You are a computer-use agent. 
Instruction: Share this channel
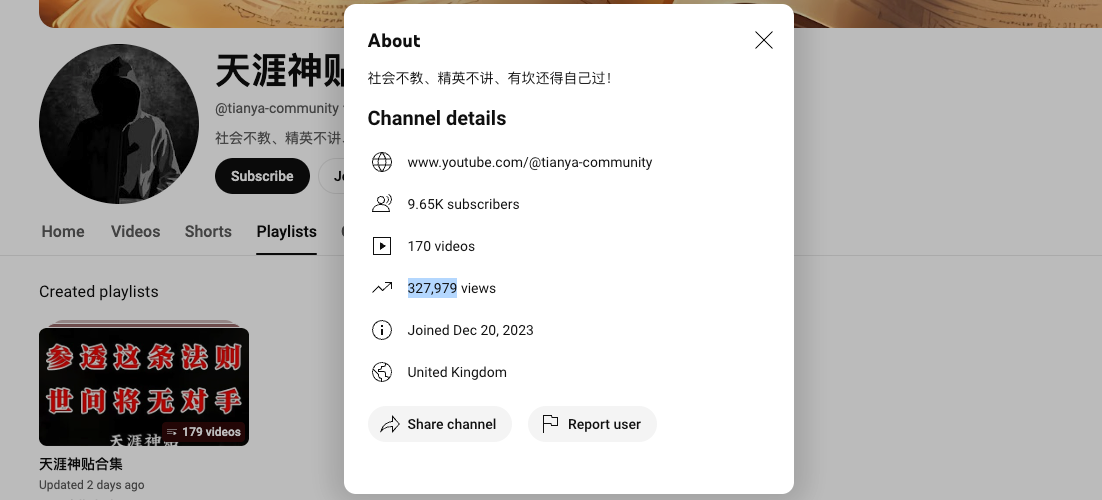(440, 424)
